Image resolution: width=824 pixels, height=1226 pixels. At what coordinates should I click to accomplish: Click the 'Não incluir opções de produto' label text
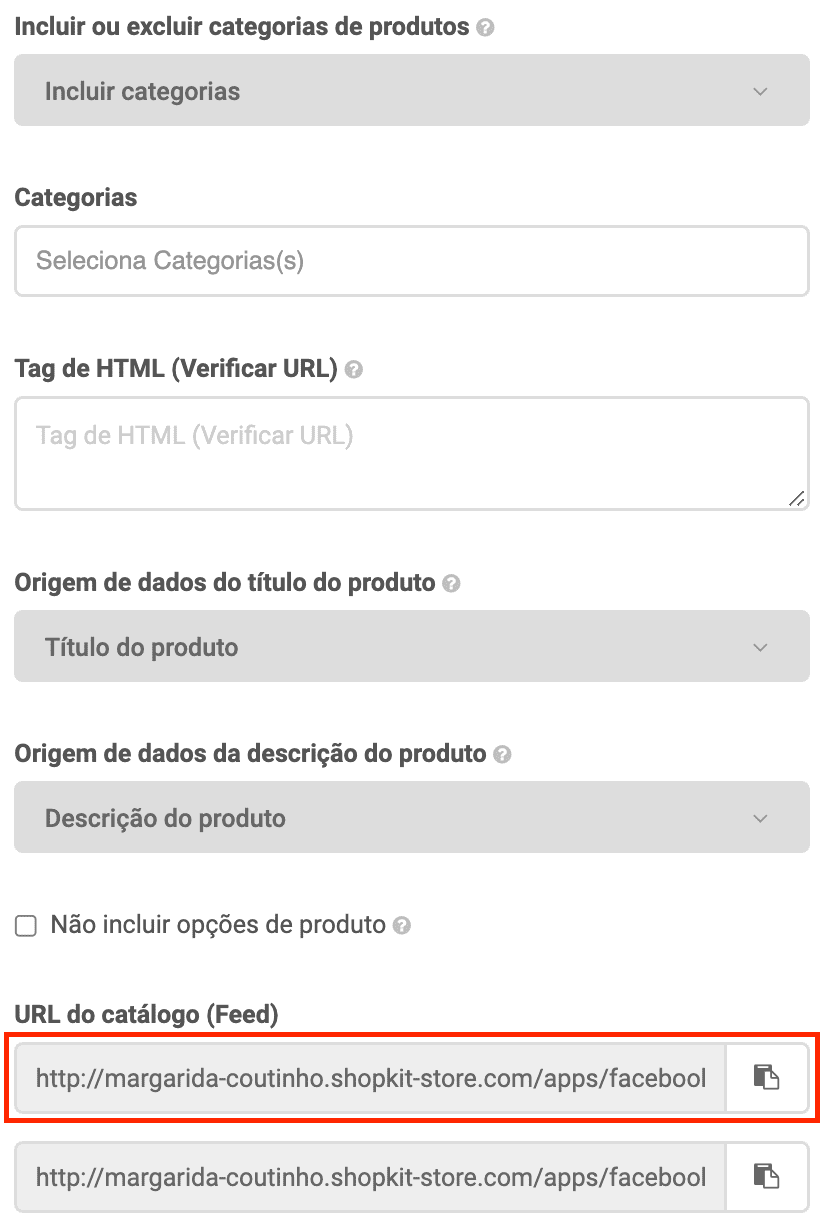point(218,925)
